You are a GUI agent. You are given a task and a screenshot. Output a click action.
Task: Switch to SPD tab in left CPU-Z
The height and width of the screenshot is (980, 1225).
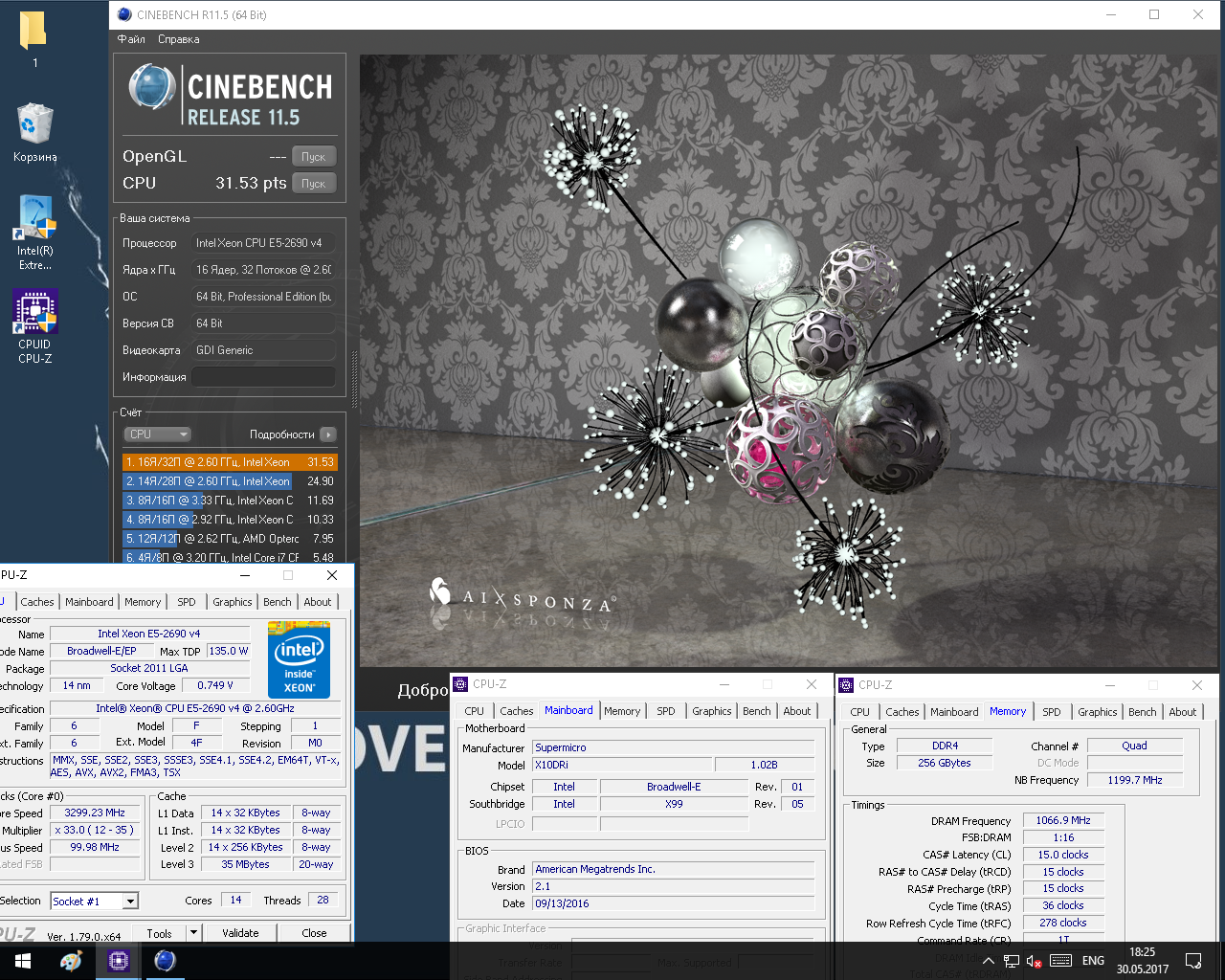[187, 602]
